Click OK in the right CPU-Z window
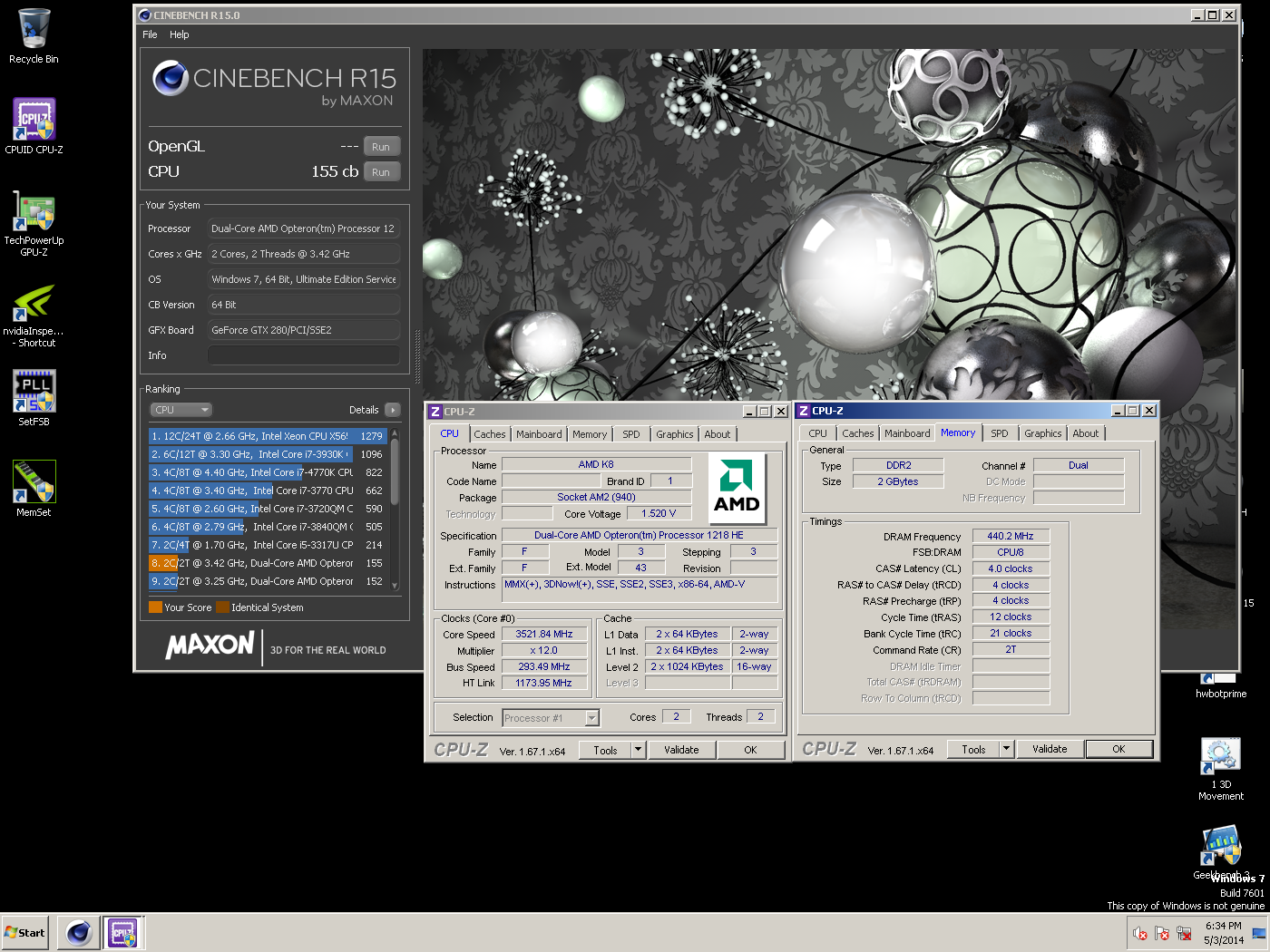This screenshot has width=1270, height=952. [x=1119, y=749]
